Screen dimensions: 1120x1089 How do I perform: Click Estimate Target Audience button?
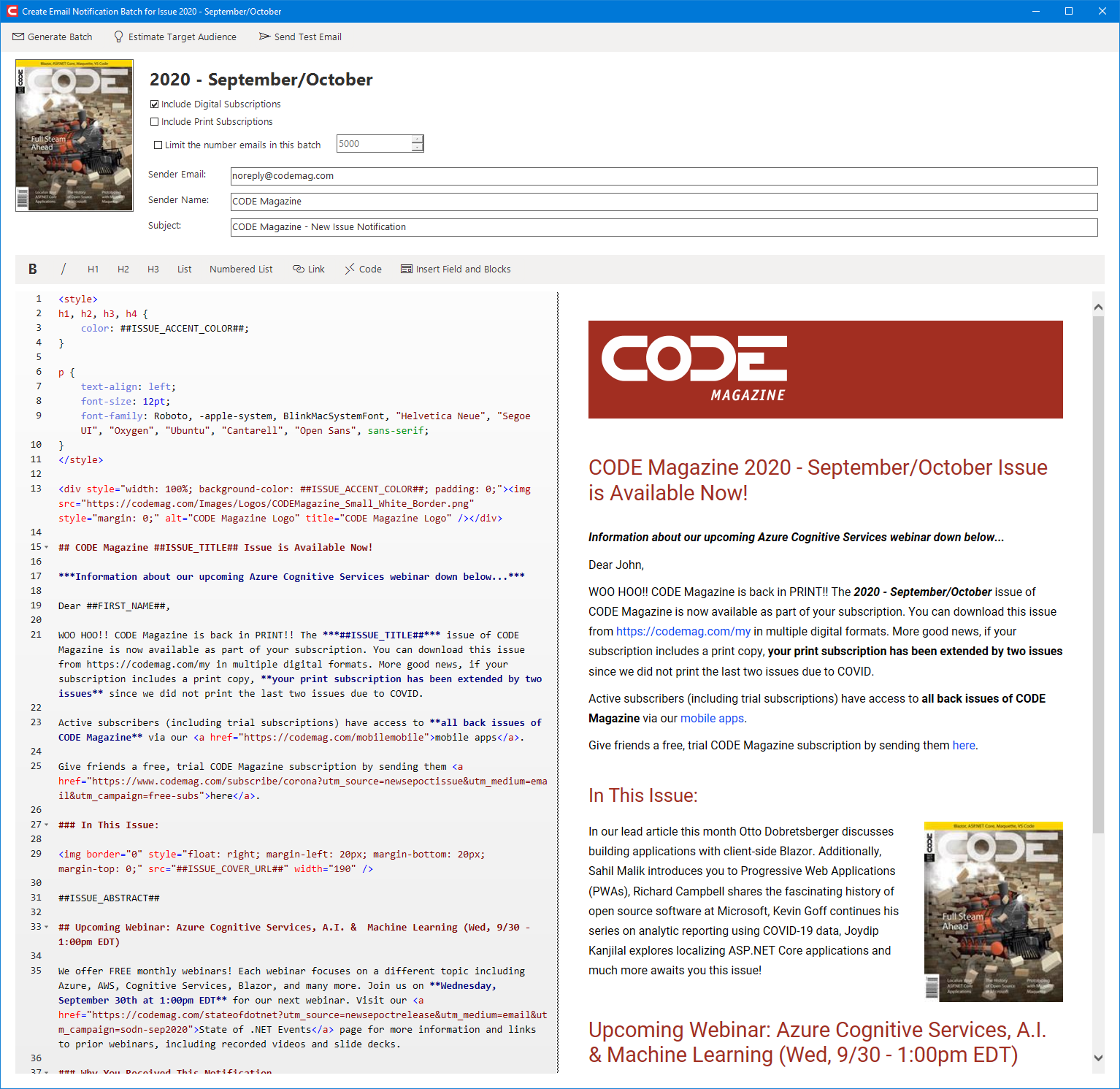click(175, 37)
